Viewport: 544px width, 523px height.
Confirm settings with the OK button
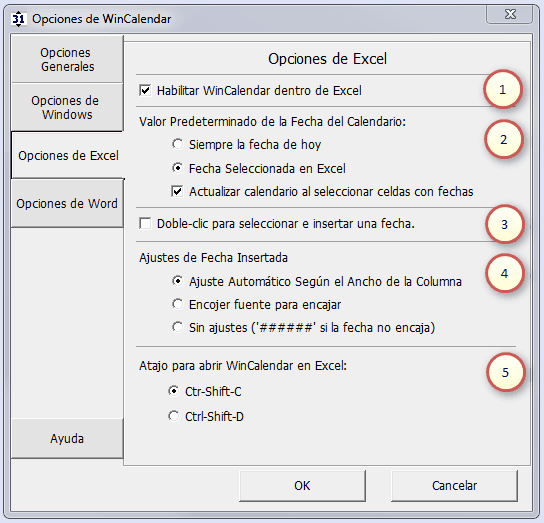302,486
